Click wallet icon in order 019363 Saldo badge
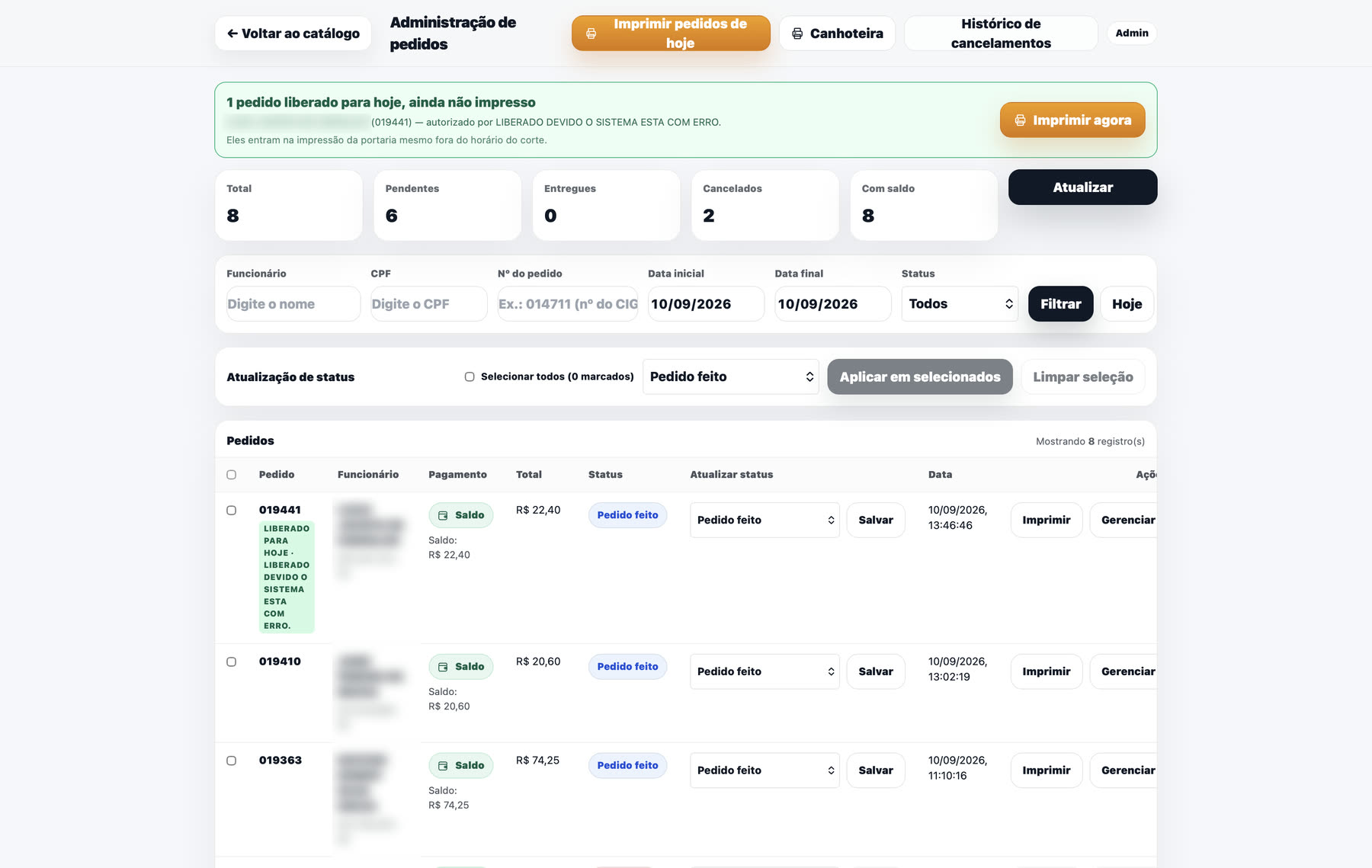The width and height of the screenshot is (1372, 868). 443,766
